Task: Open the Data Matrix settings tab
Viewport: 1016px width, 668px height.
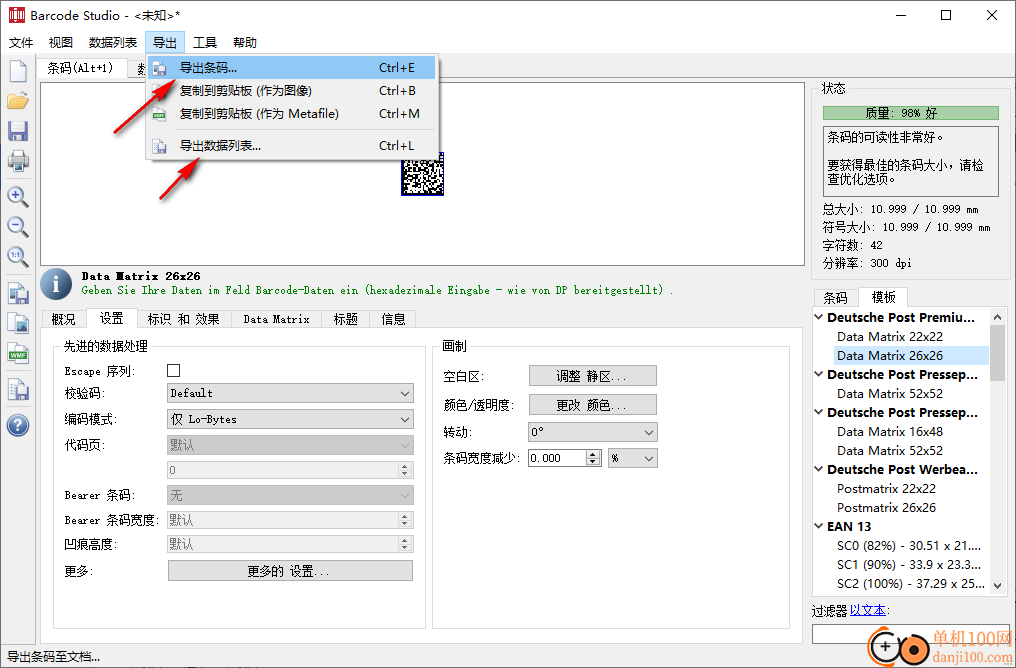Action: click(276, 319)
